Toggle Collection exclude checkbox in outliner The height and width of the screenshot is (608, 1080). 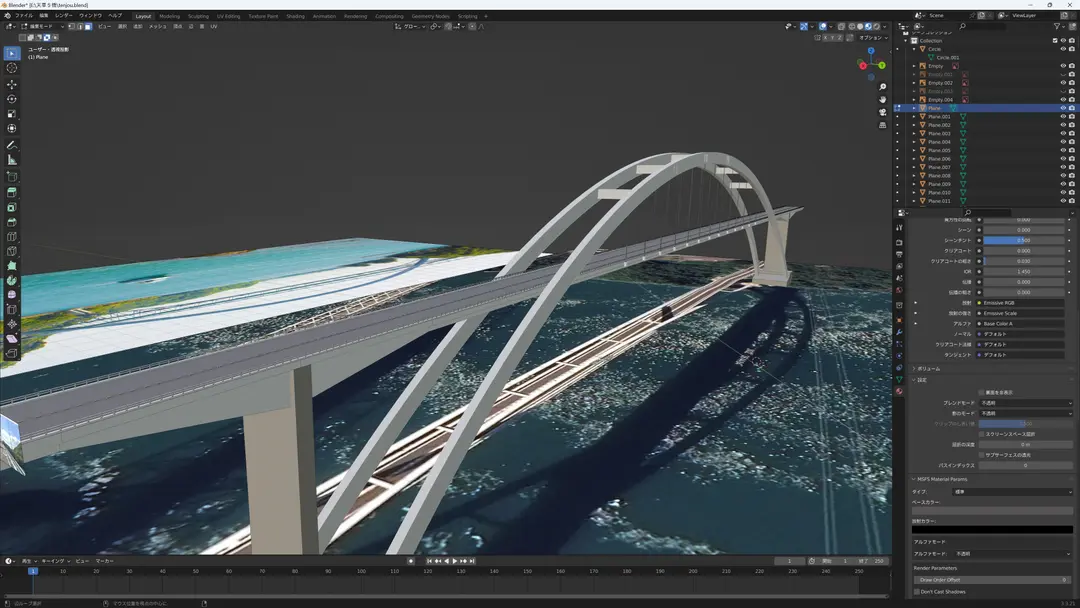point(1055,41)
